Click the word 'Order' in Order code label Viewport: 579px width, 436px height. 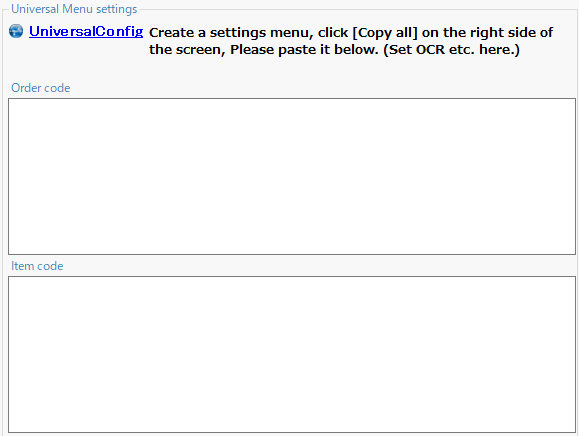click(x=25, y=88)
